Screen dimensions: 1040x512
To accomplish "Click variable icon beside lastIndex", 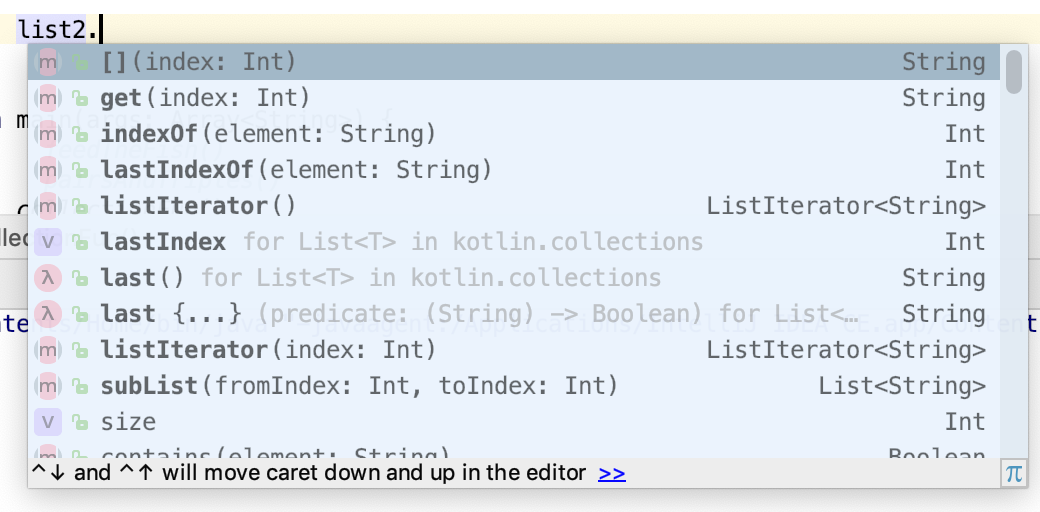I will 49,242.
